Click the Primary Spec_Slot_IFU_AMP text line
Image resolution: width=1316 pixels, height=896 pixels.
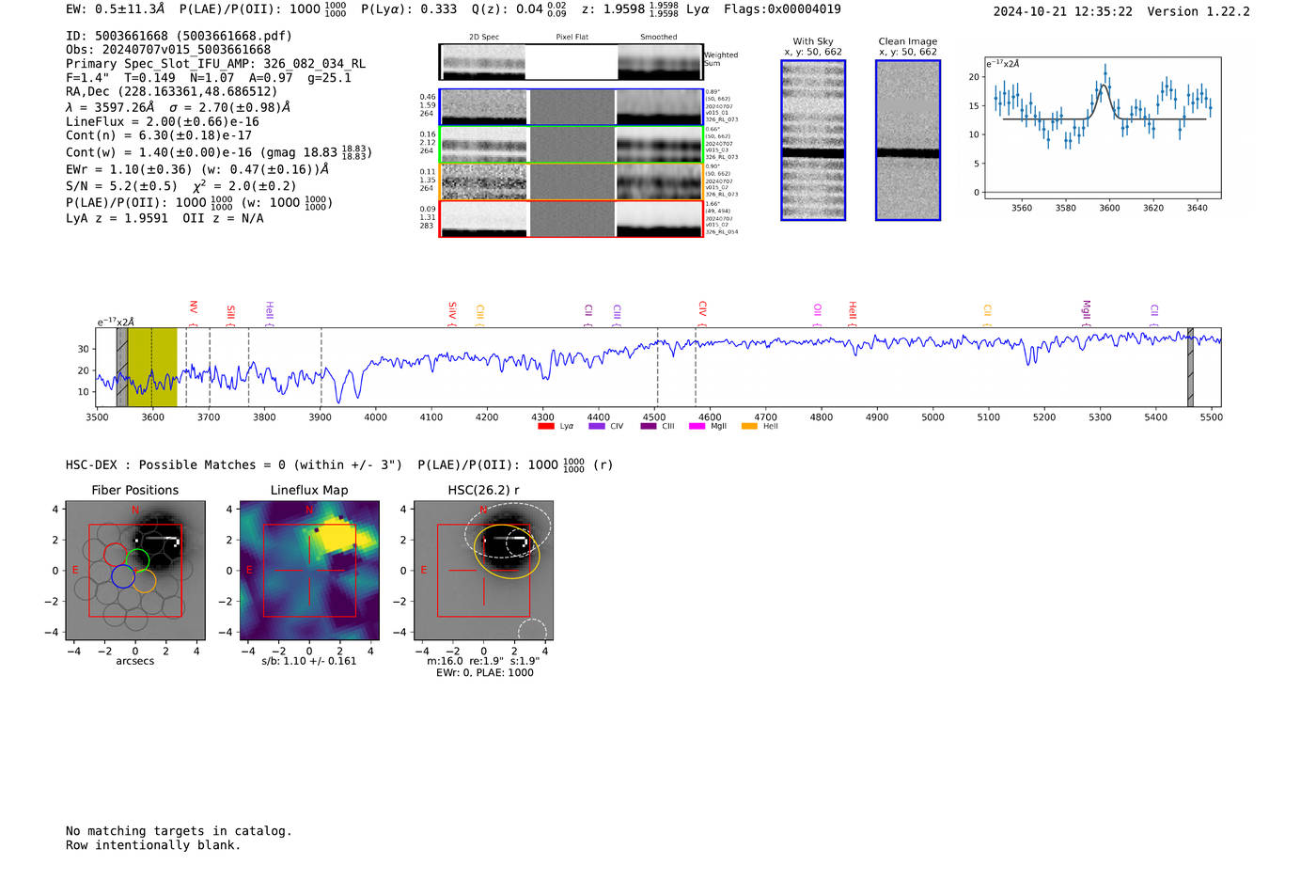click(216, 64)
